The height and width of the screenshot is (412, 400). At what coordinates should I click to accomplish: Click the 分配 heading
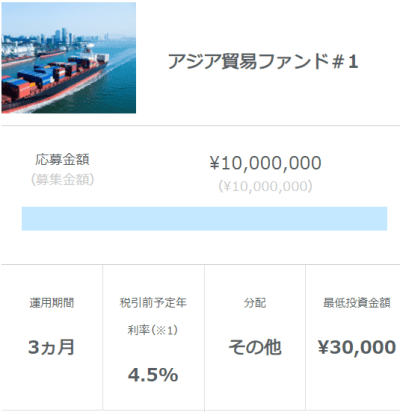click(x=255, y=303)
